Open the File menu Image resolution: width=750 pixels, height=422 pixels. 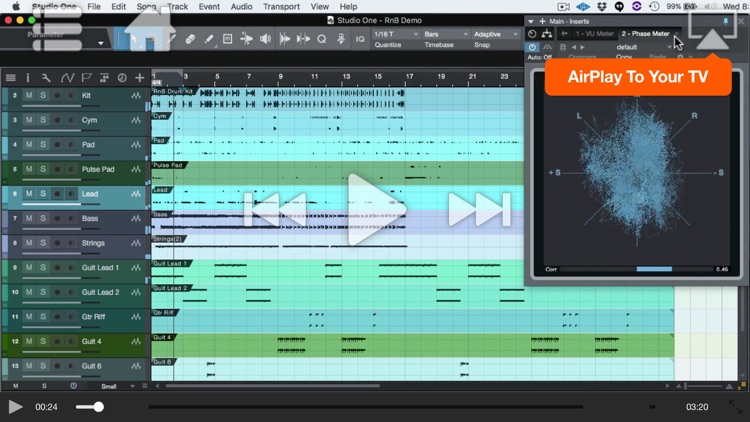tap(94, 7)
